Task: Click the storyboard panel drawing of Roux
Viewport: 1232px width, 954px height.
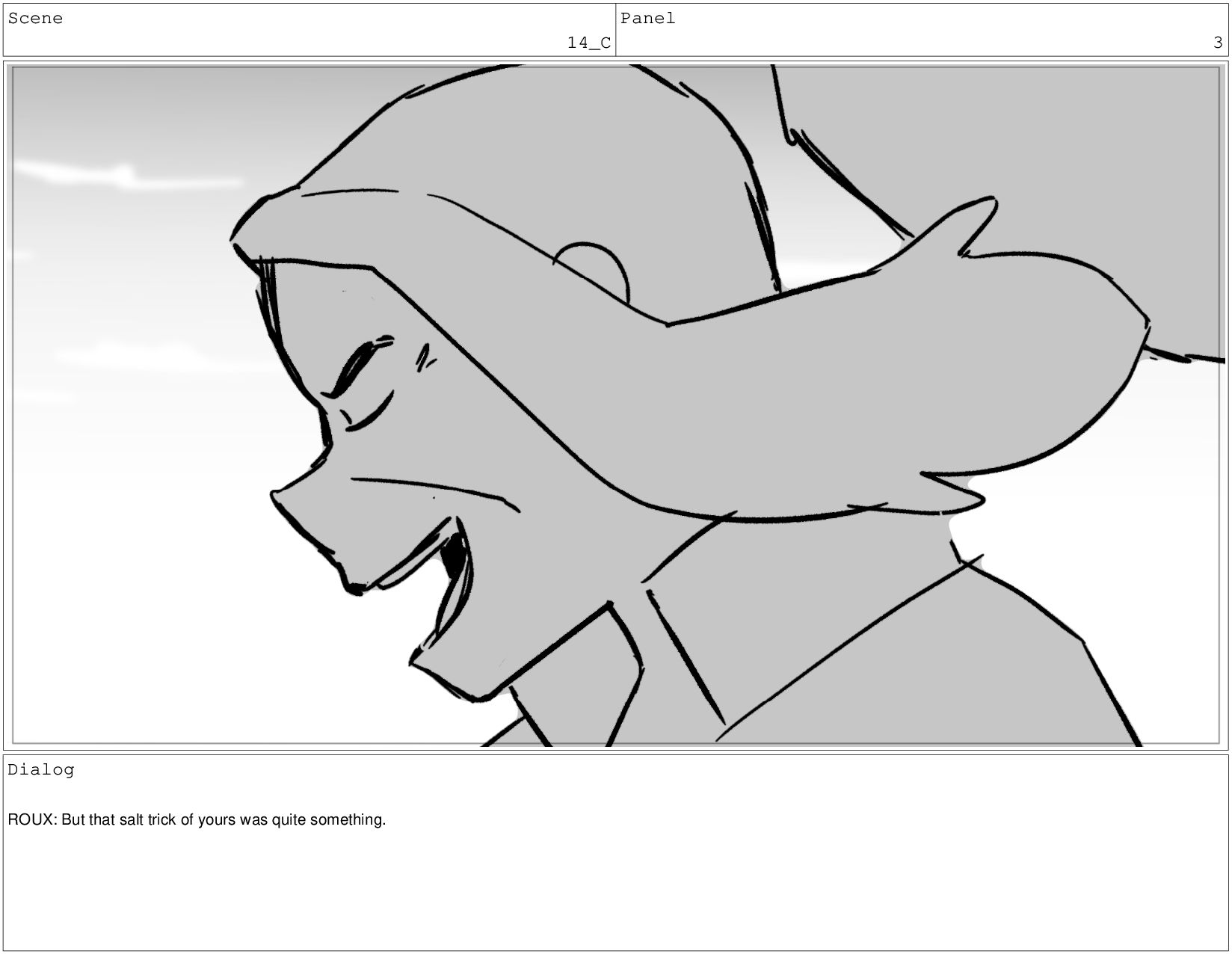Action: click(616, 405)
